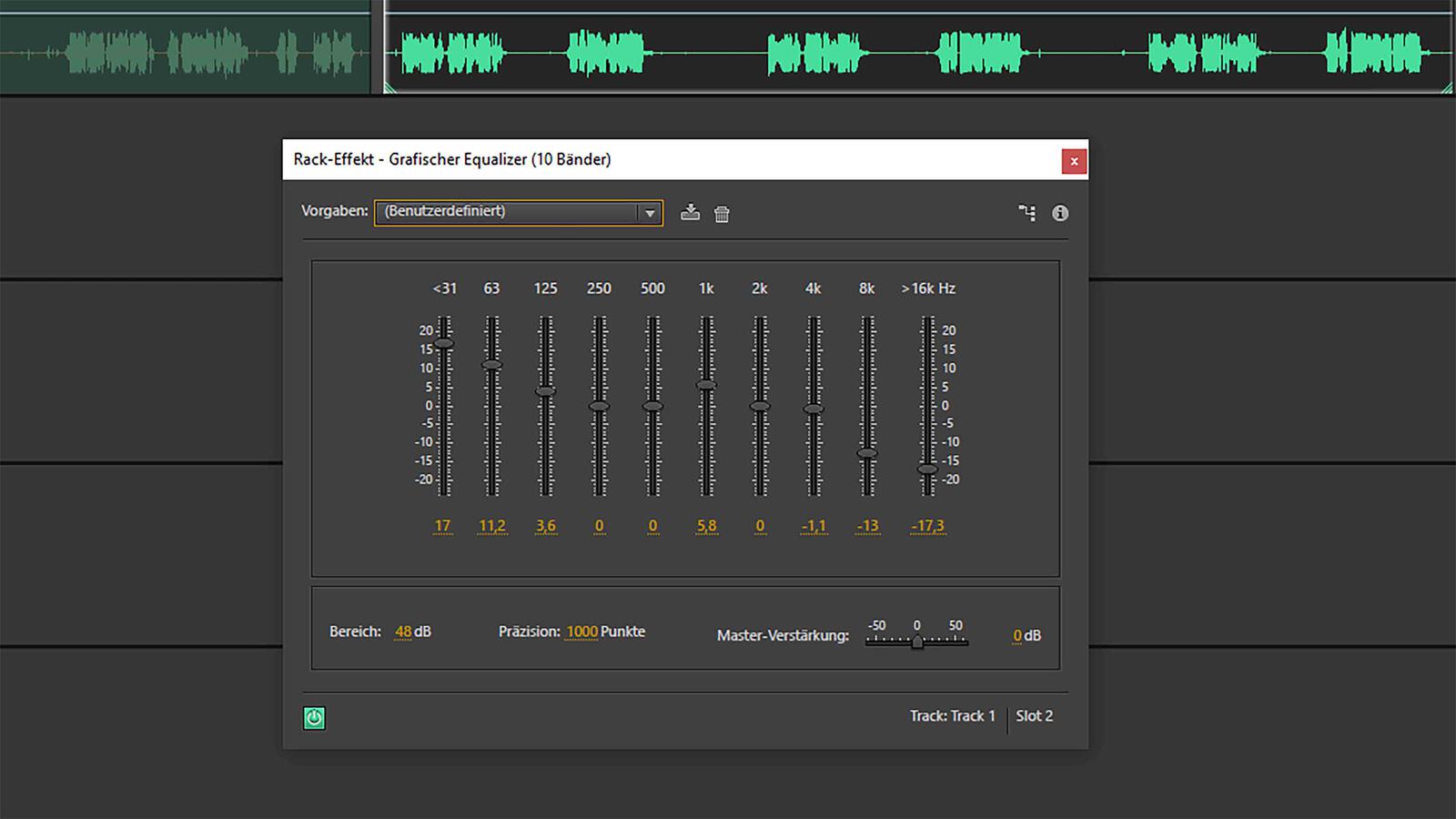Click the save preset icon
The image size is (1456, 819).
(691, 213)
